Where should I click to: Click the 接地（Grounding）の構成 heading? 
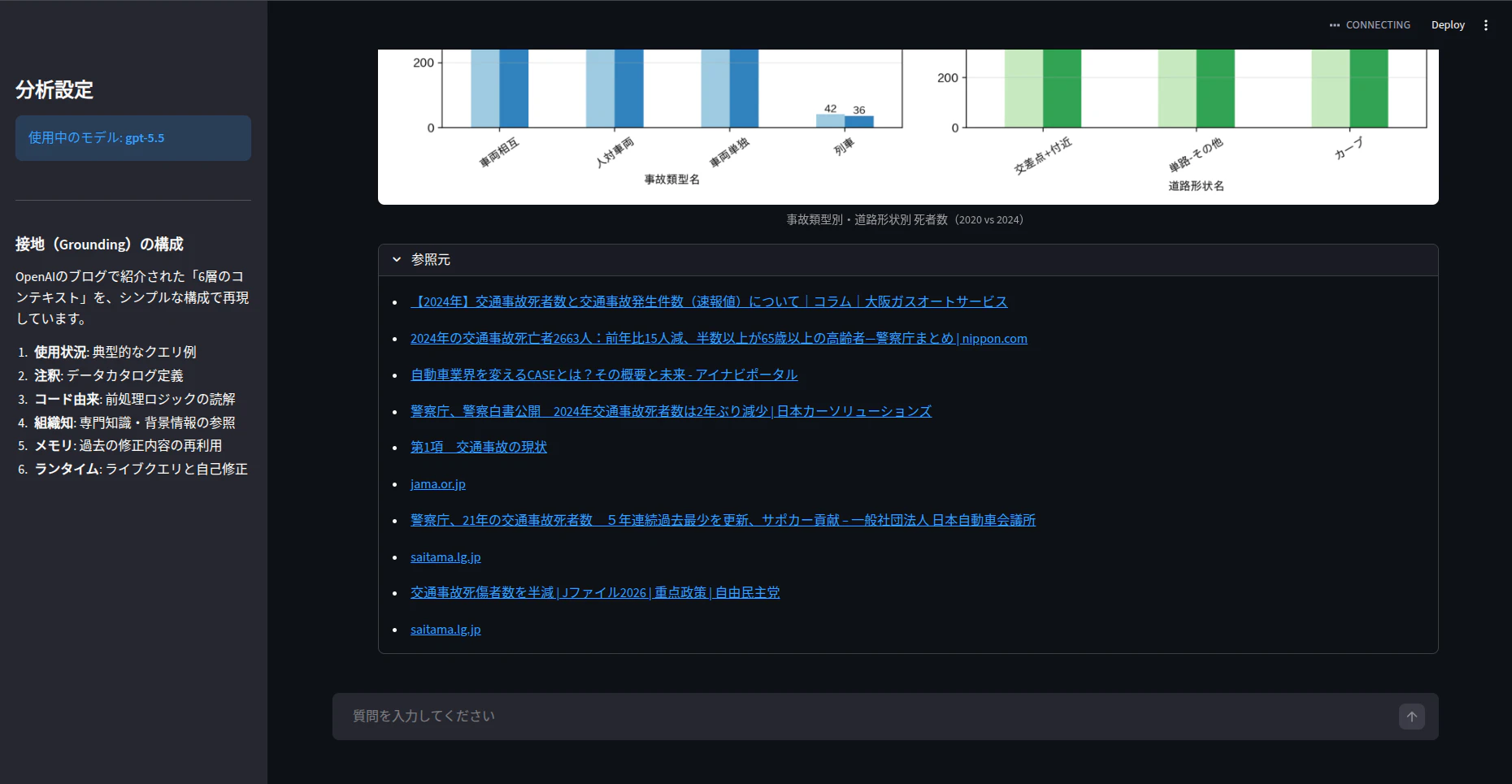coord(99,245)
